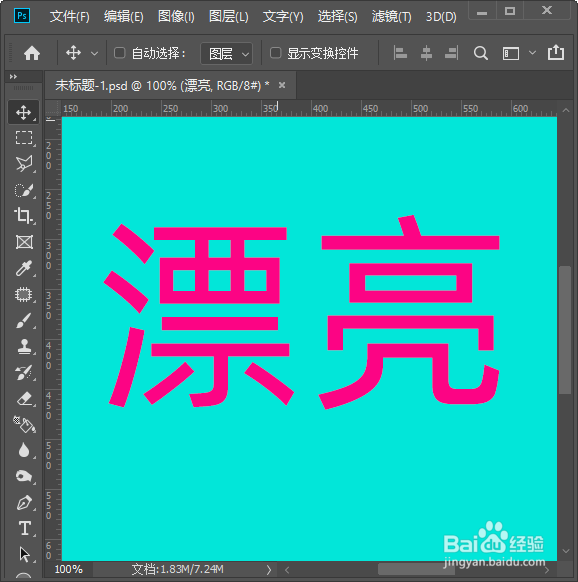Minimize the Photoshop window

(482, 11)
